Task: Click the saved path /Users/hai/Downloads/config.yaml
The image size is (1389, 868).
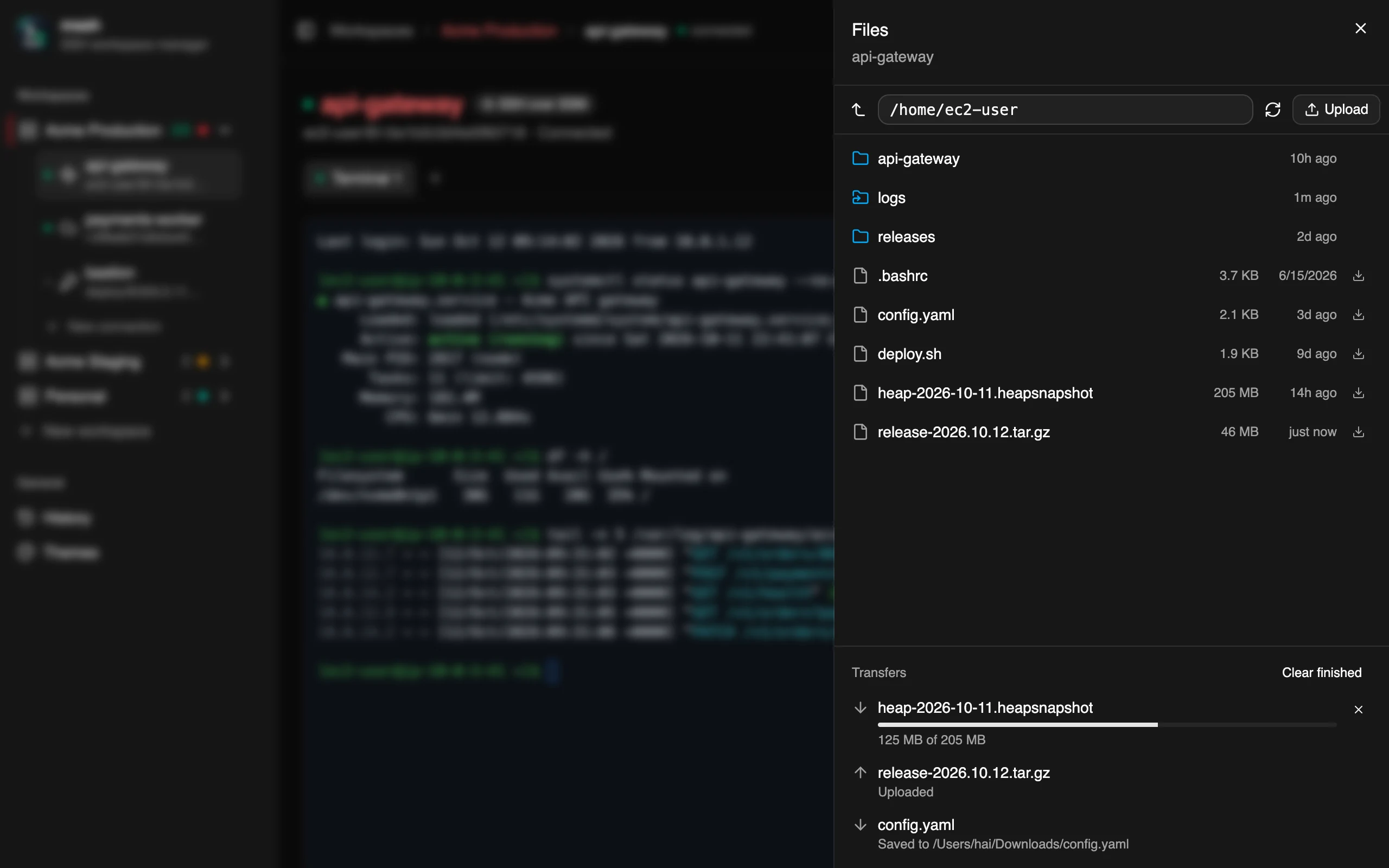Action: coord(1030,844)
